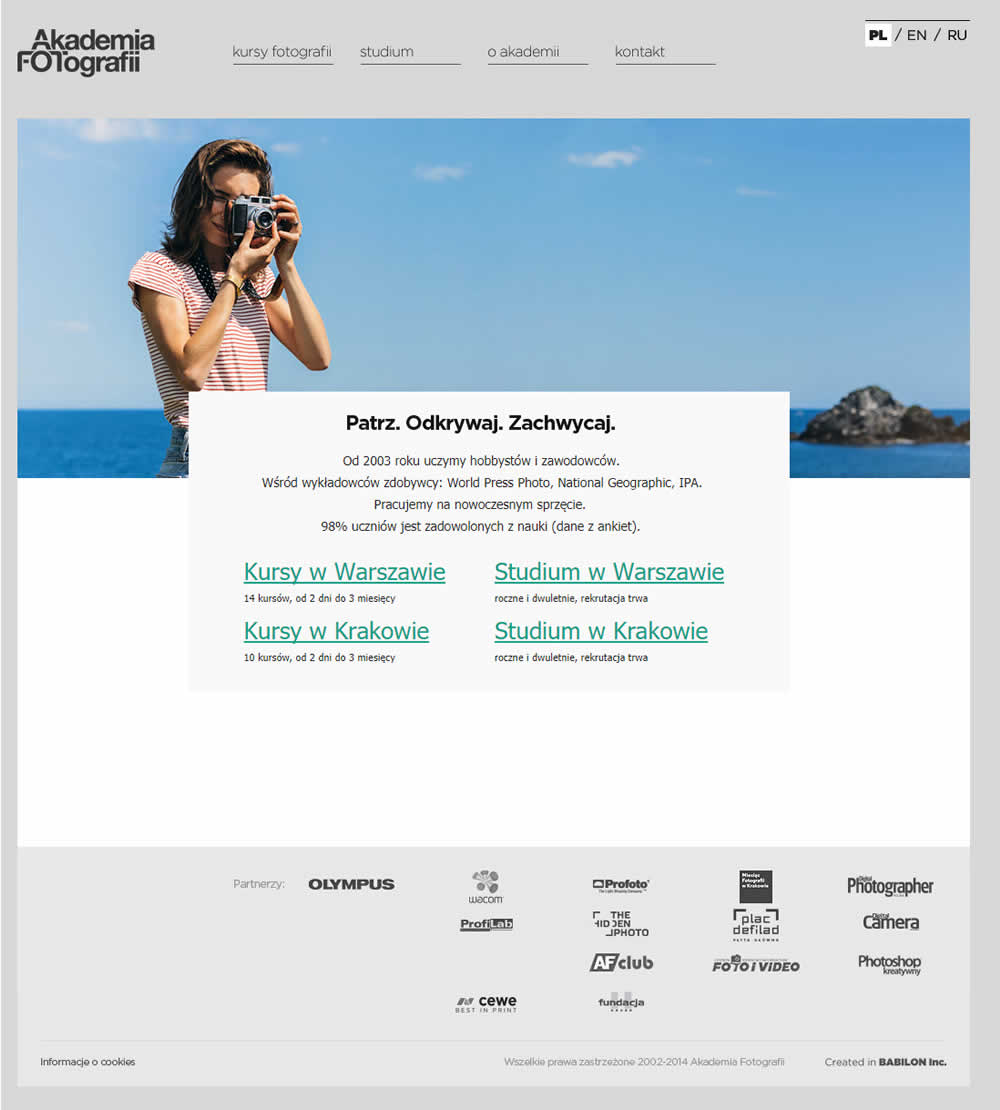Click the Digital Photographer logo
The width and height of the screenshot is (1000, 1110).
[890, 886]
